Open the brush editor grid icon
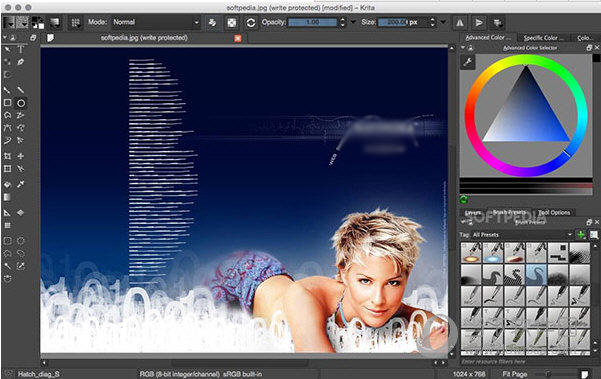This screenshot has height=379, width=601. (x=76, y=23)
